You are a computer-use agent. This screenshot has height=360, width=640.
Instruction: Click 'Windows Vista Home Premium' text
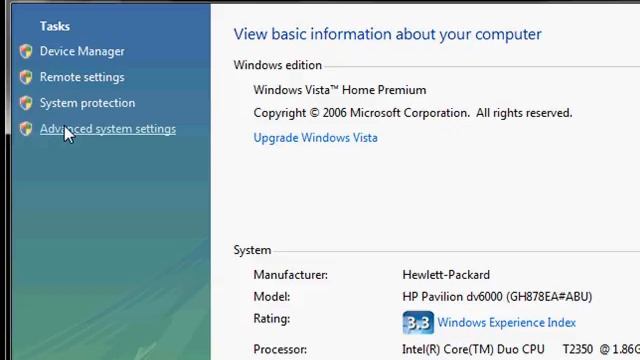click(340, 90)
